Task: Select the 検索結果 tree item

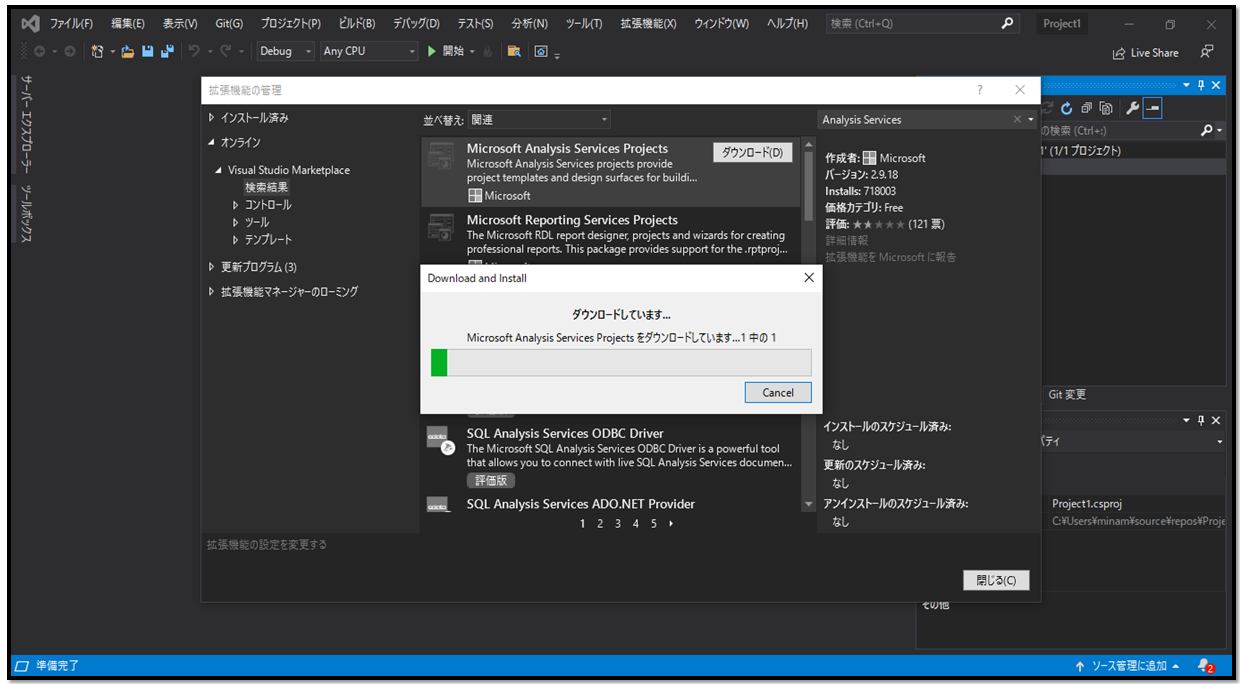Action: coord(267,187)
